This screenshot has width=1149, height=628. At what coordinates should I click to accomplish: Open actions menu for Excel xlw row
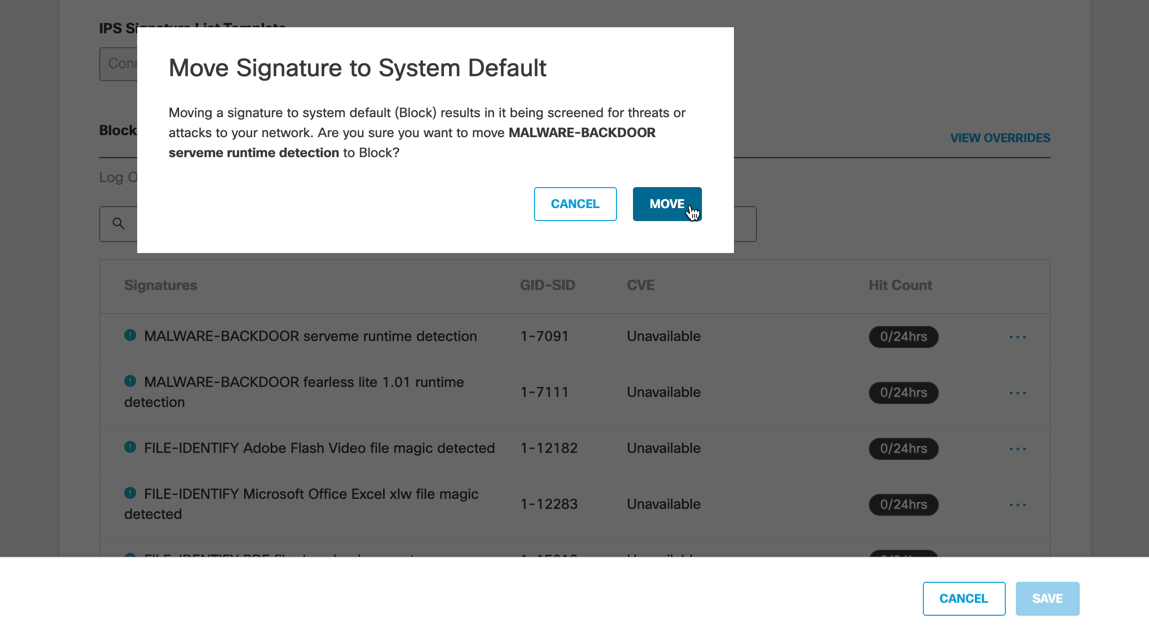[x=1017, y=505]
